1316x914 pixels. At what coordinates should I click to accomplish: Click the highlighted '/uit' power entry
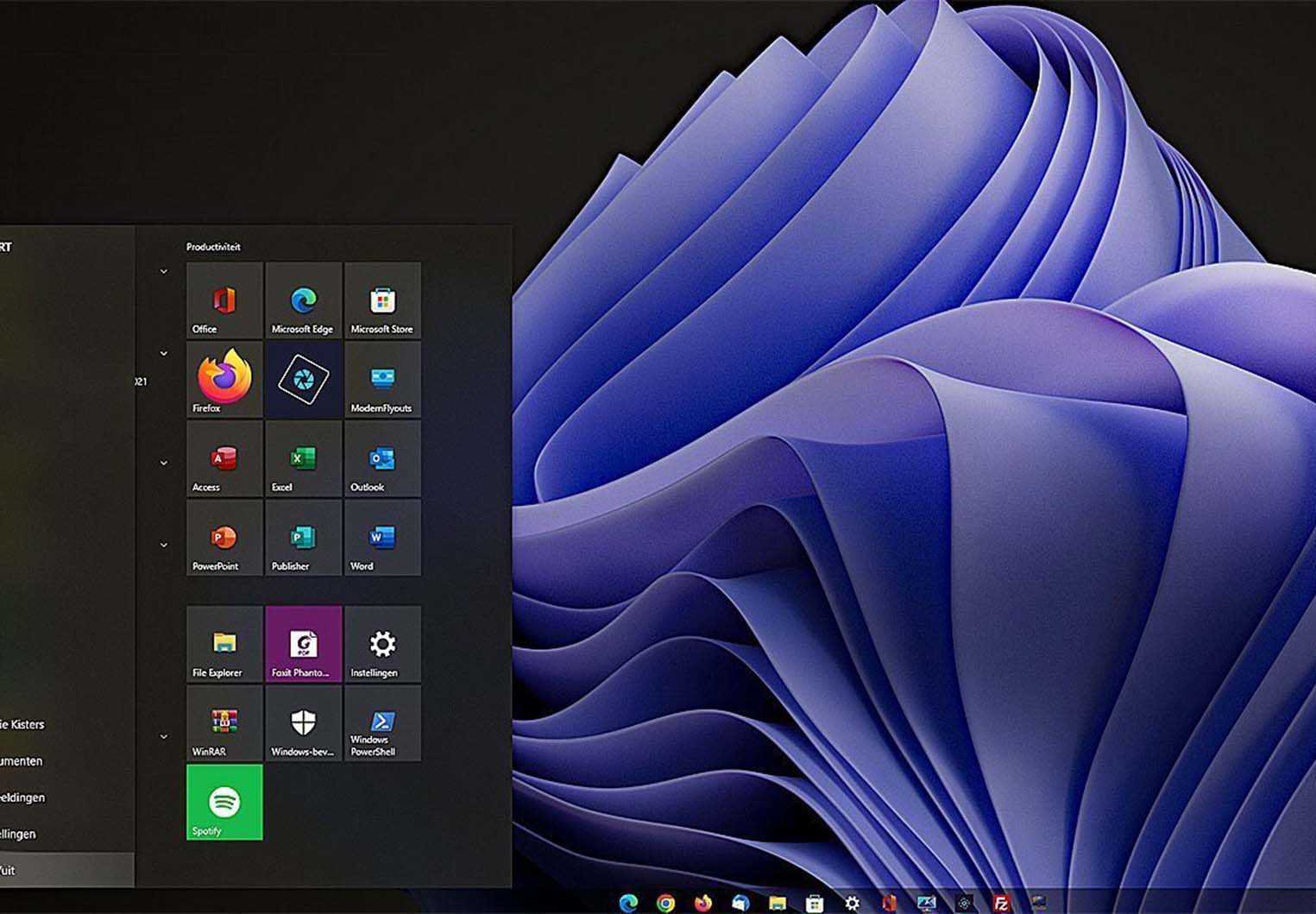(67, 870)
